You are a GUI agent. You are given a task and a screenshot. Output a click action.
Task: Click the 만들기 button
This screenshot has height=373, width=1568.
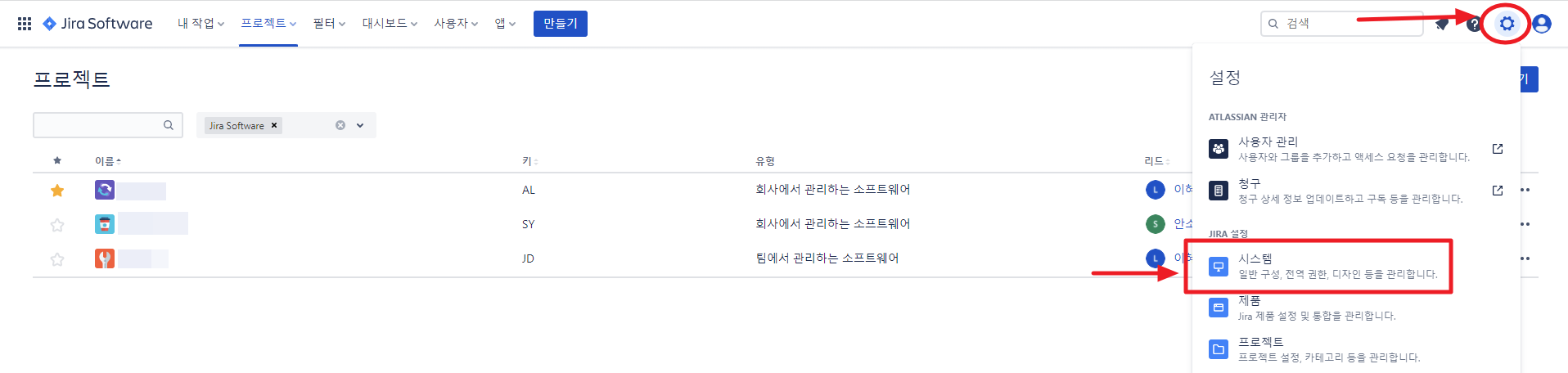(560, 24)
